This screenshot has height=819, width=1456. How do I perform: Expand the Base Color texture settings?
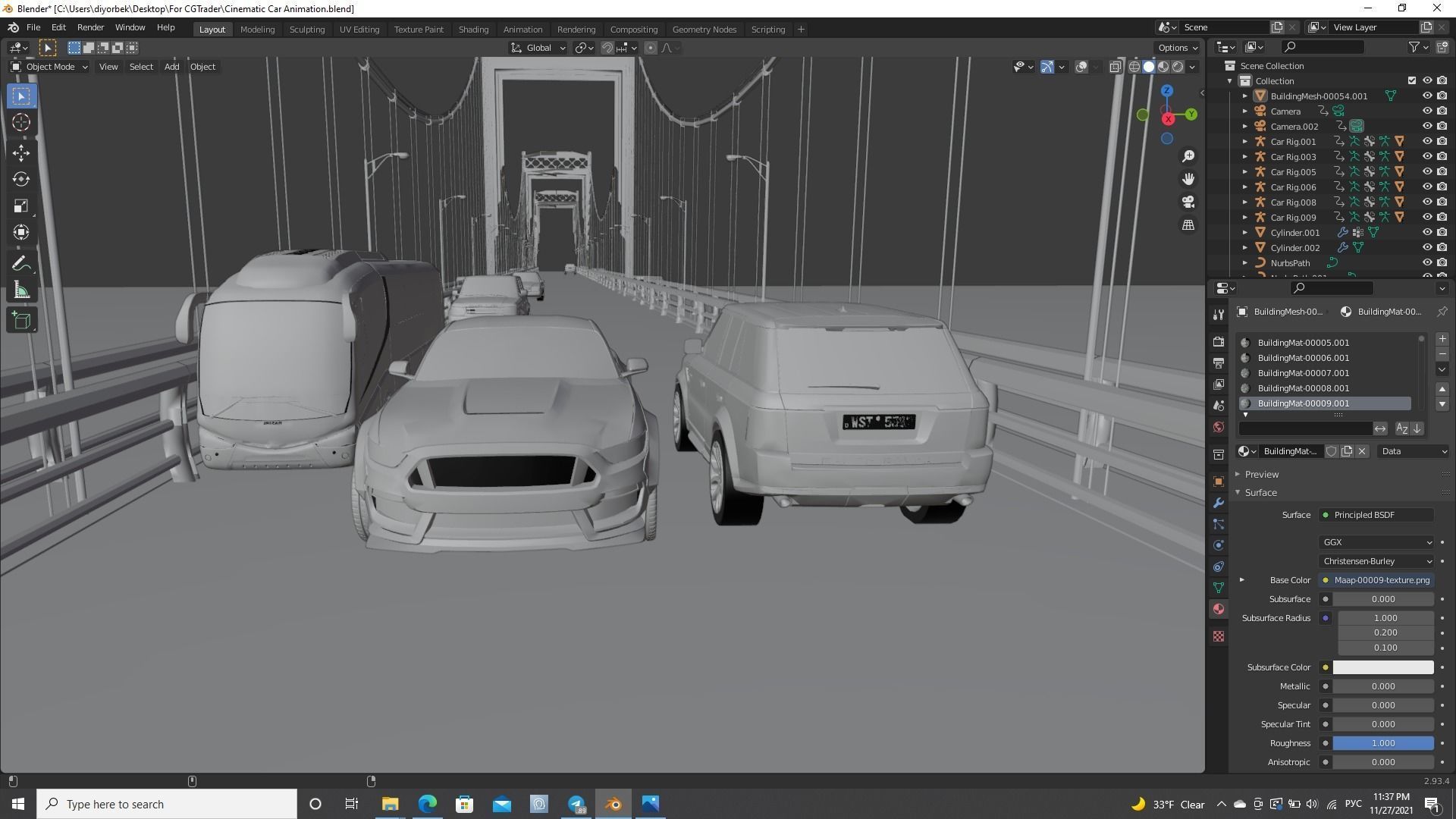tap(1241, 580)
